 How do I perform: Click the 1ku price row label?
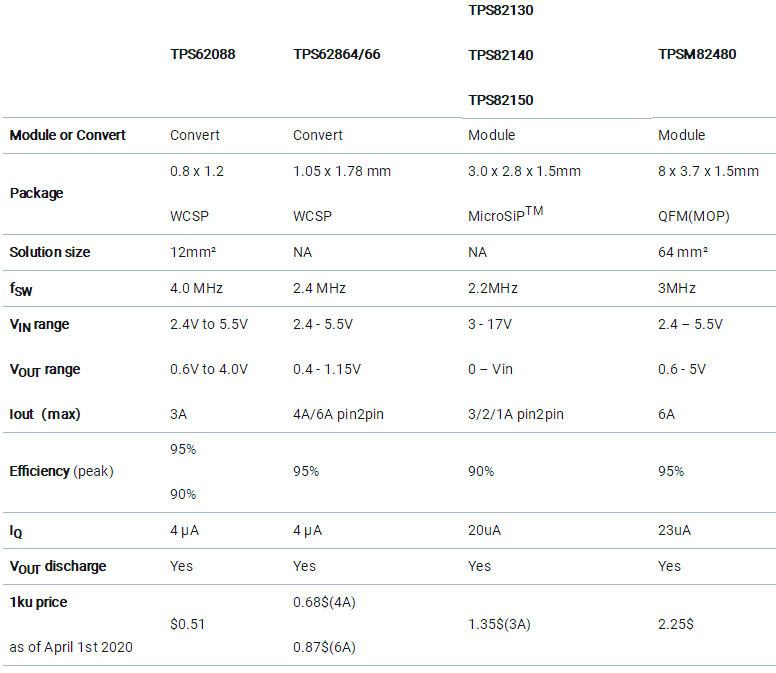(39, 602)
